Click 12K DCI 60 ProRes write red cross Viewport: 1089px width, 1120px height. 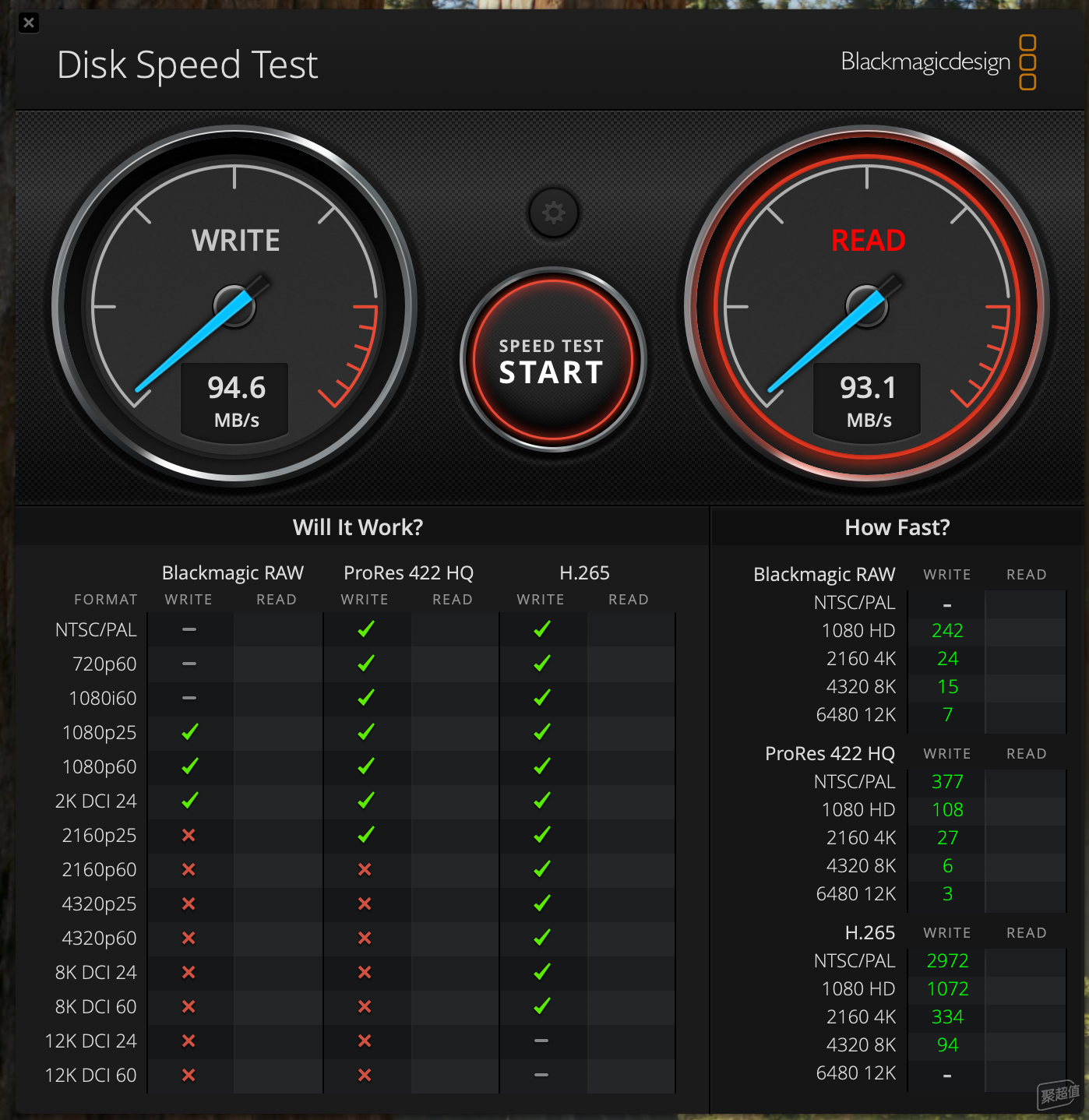pos(365,1075)
